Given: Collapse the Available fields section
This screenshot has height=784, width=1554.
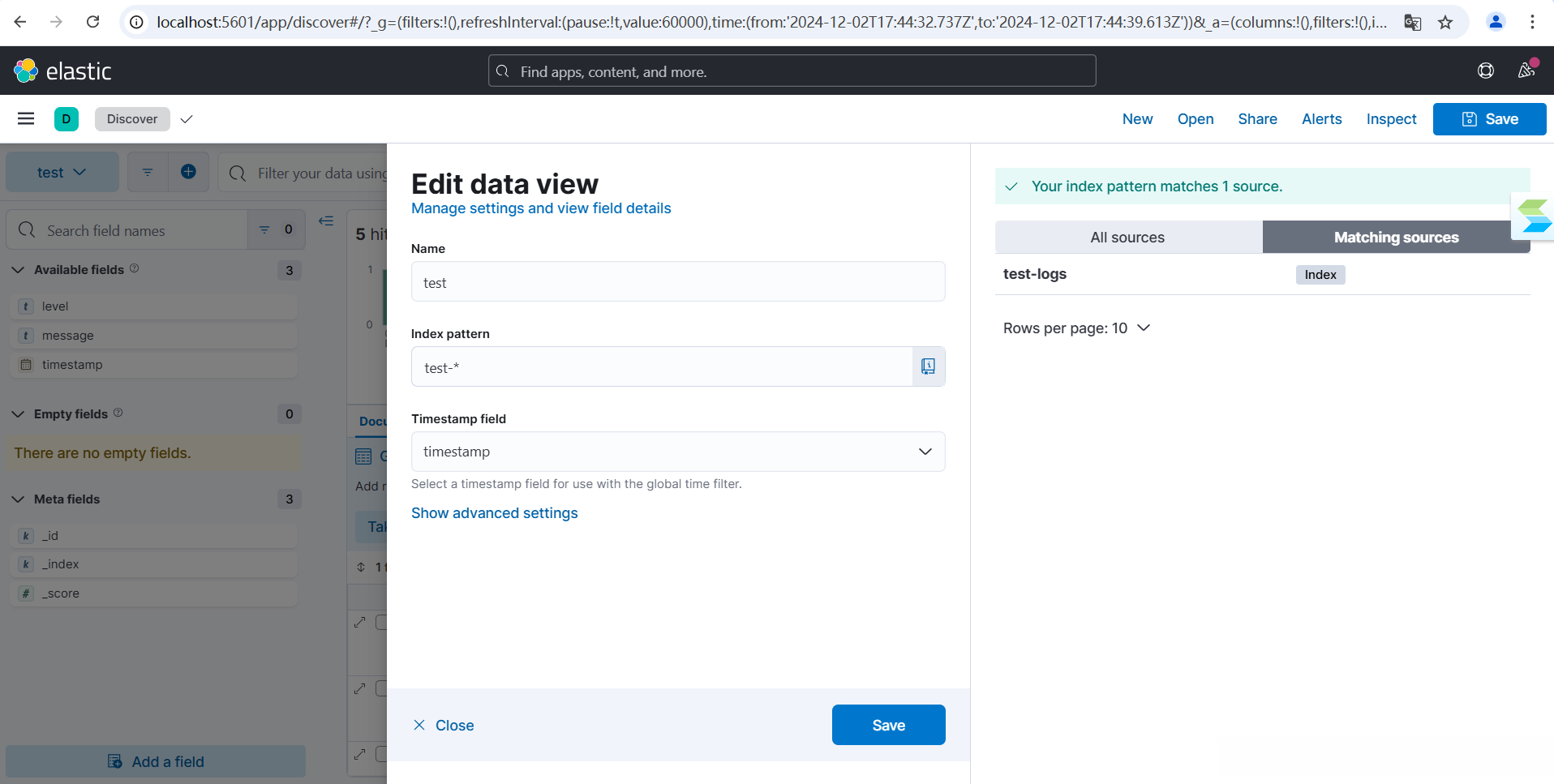Looking at the screenshot, I should pyautogui.click(x=18, y=270).
